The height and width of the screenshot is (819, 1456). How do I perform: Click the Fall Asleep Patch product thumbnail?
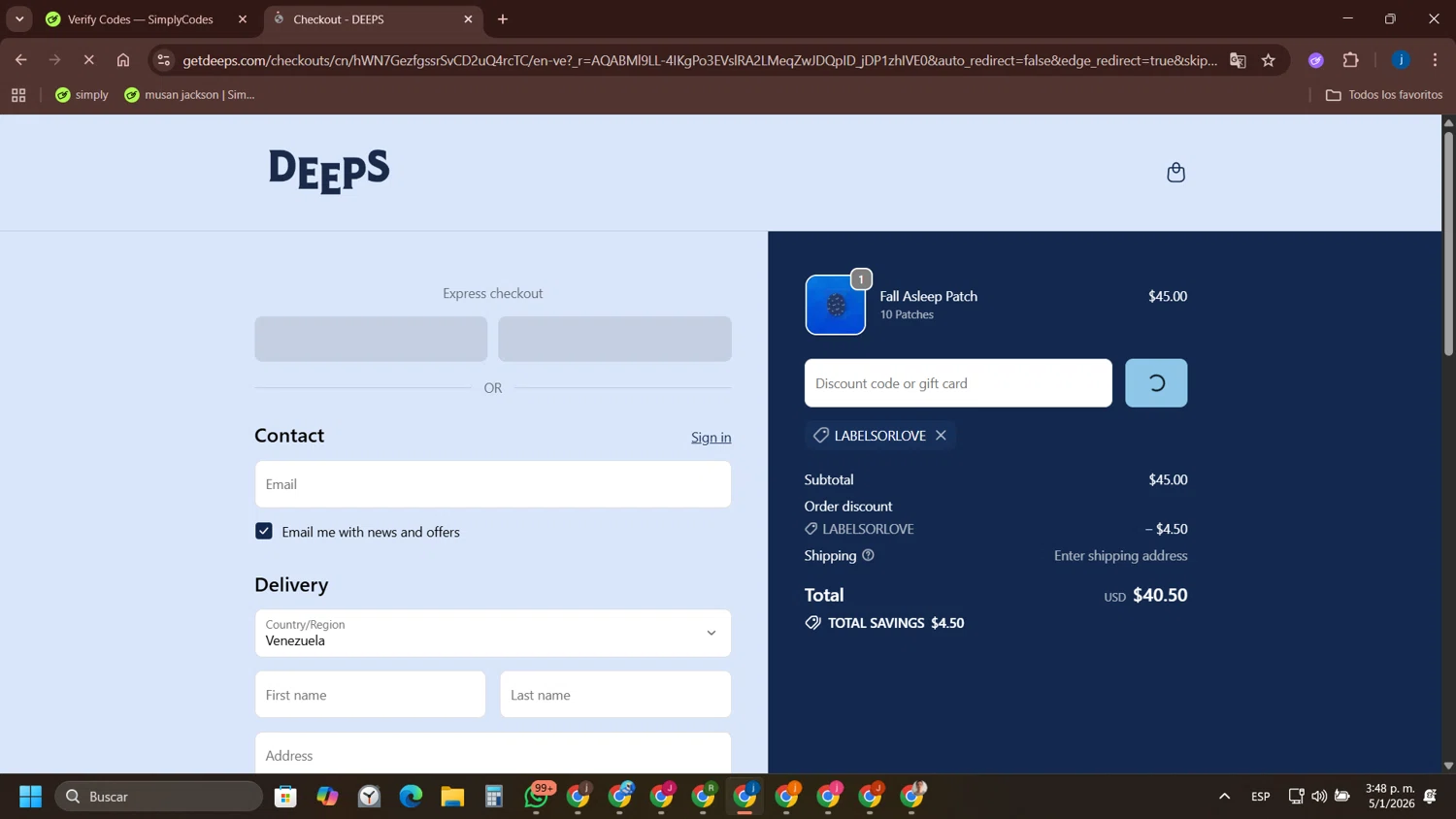tap(836, 305)
